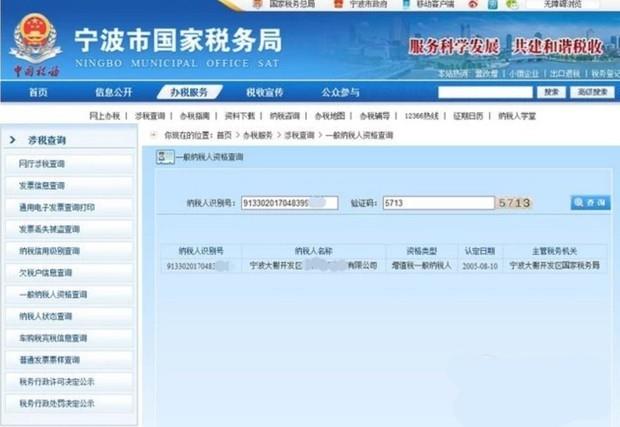Open the 办税指南 submenu link

coord(195,116)
